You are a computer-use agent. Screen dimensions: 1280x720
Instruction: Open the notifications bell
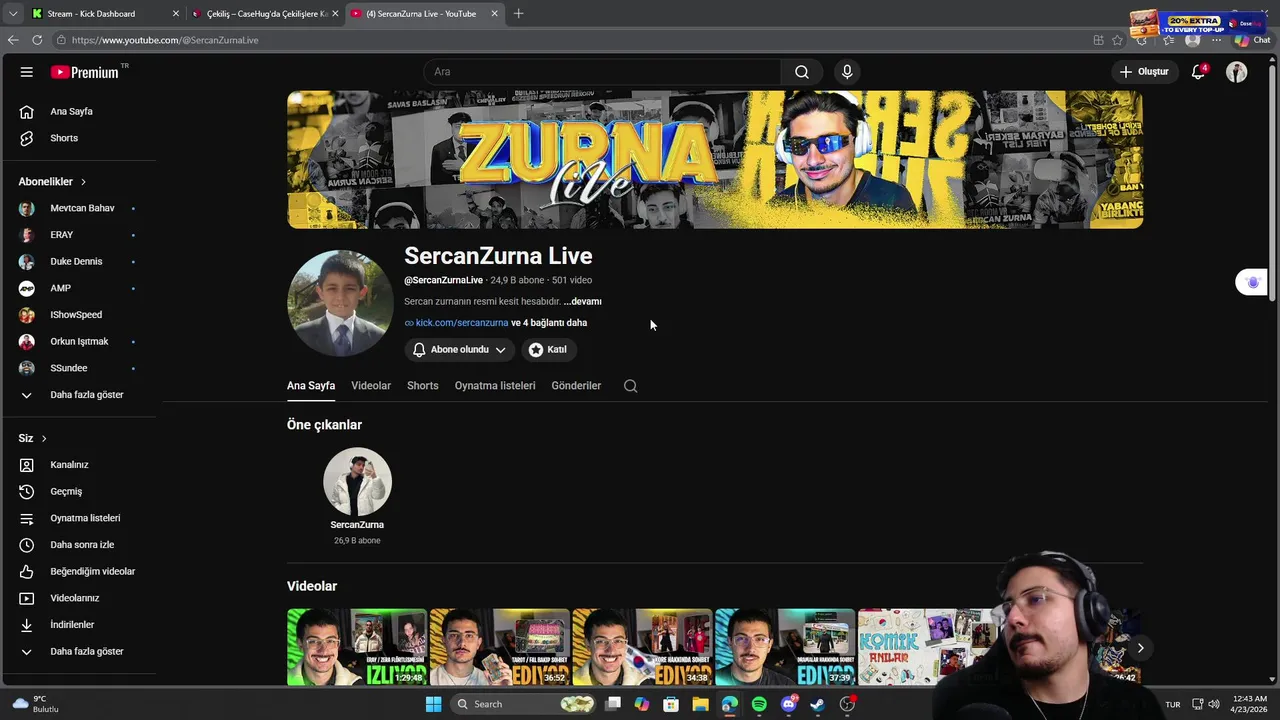[1198, 72]
